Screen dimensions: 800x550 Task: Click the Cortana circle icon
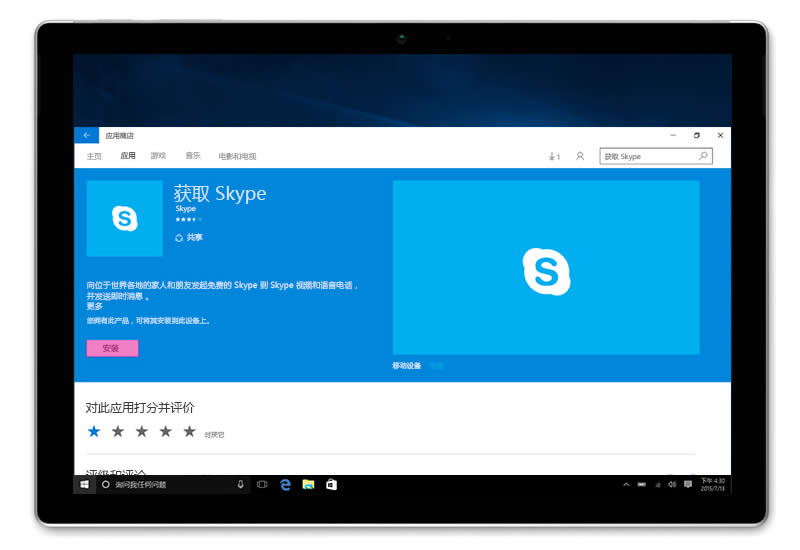pyautogui.click(x=106, y=484)
